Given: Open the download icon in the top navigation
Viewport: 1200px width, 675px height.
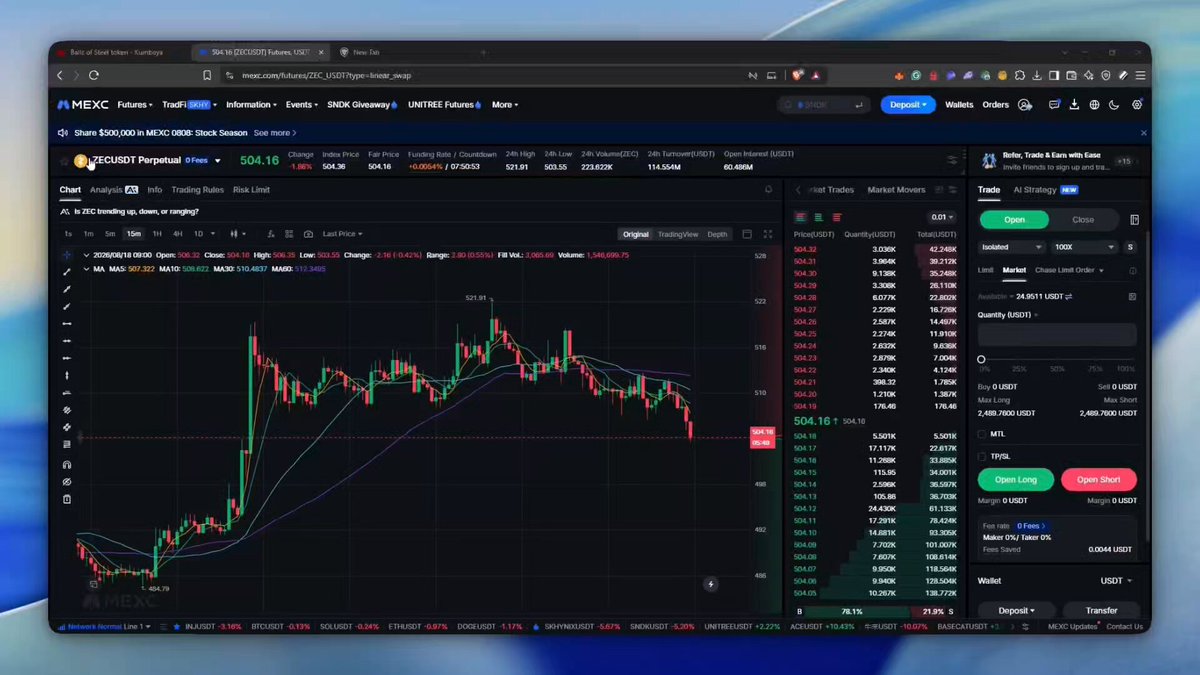Looking at the screenshot, I should pos(1074,104).
